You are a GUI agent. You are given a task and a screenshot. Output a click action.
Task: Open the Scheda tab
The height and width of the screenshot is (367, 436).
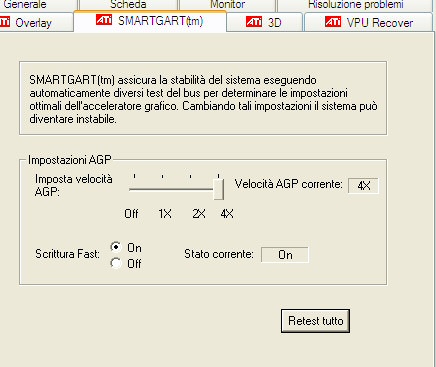tap(128, 5)
